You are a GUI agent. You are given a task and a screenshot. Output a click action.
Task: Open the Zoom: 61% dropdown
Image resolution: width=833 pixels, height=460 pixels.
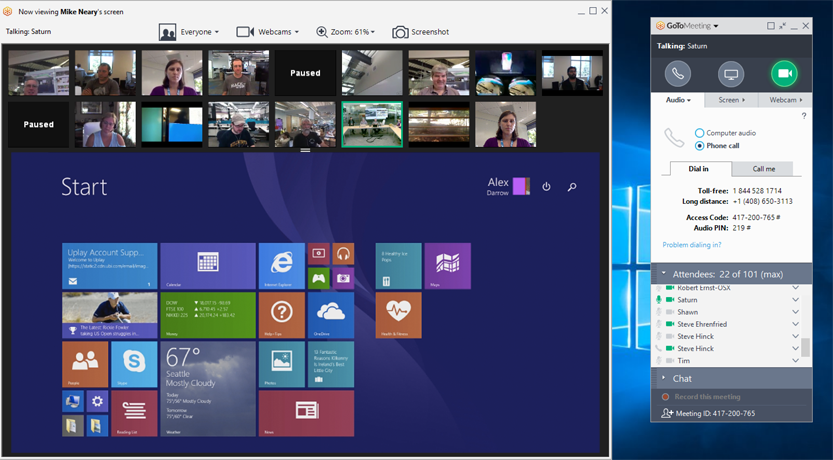pos(345,32)
